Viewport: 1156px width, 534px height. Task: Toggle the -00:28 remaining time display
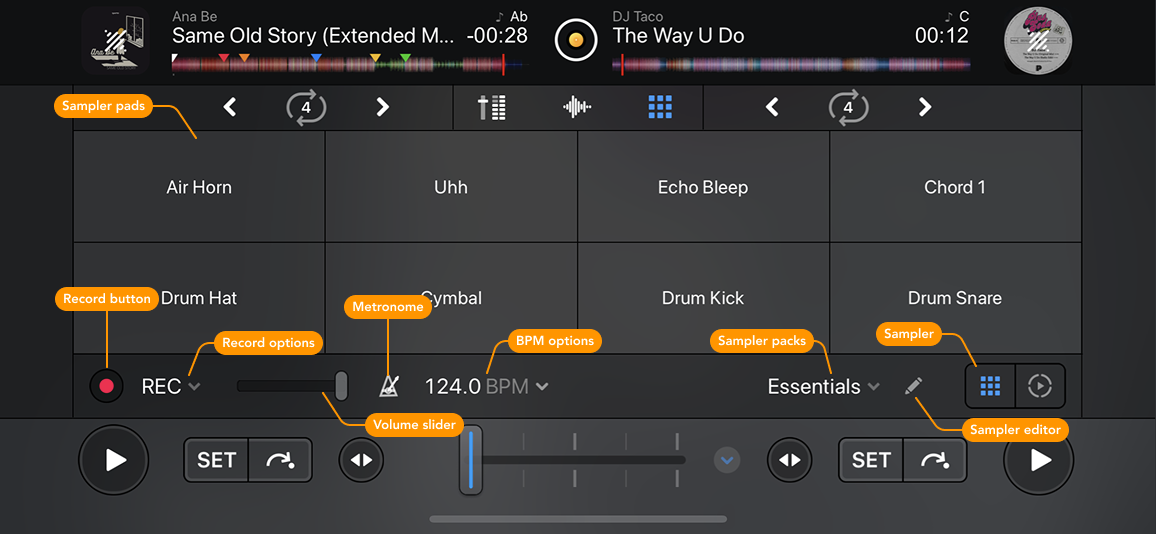[x=497, y=35]
